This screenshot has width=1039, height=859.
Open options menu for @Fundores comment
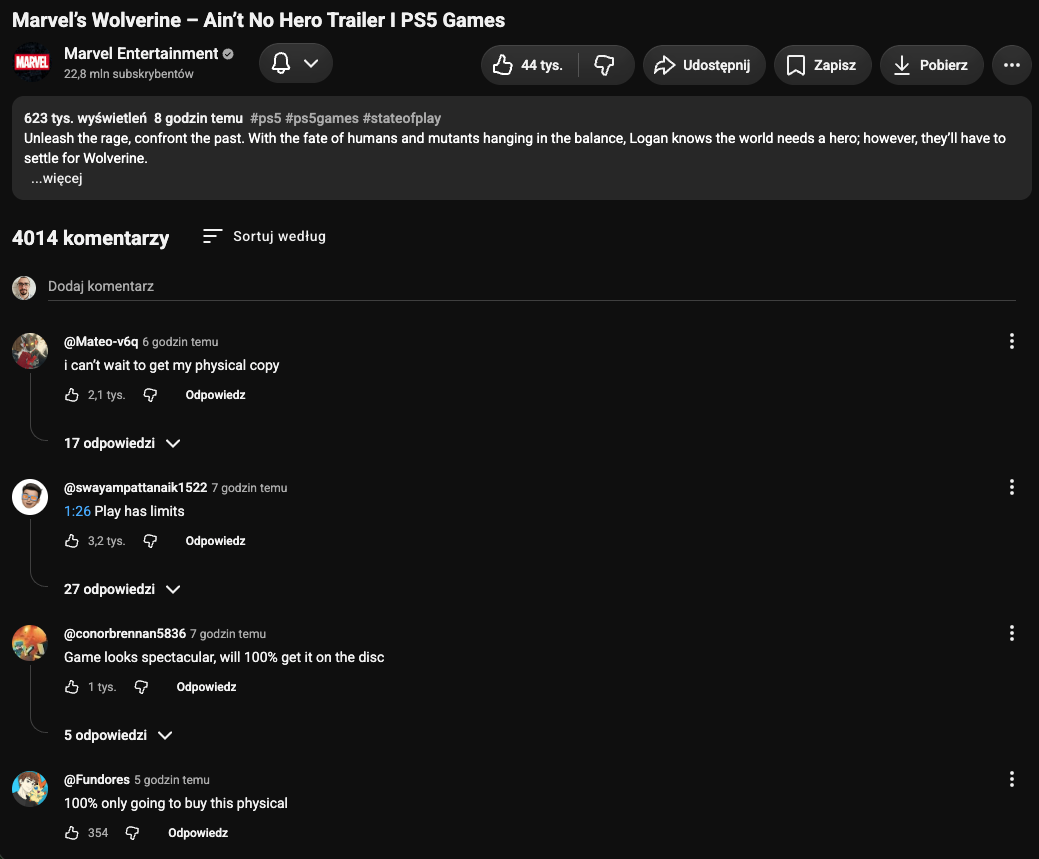pyautogui.click(x=1011, y=779)
